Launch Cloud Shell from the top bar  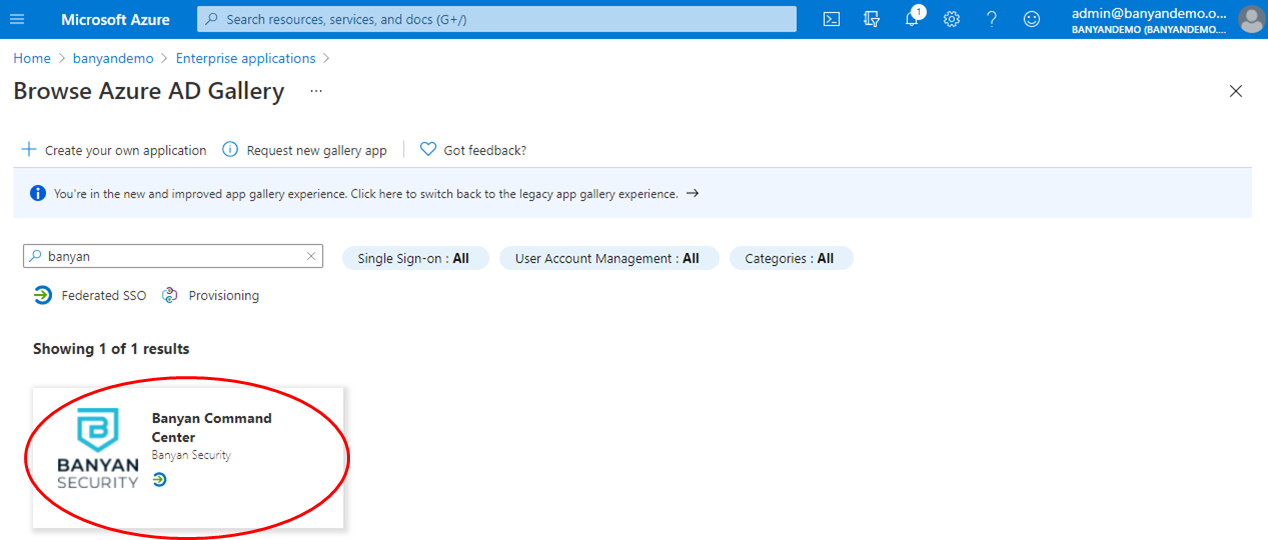coord(831,19)
